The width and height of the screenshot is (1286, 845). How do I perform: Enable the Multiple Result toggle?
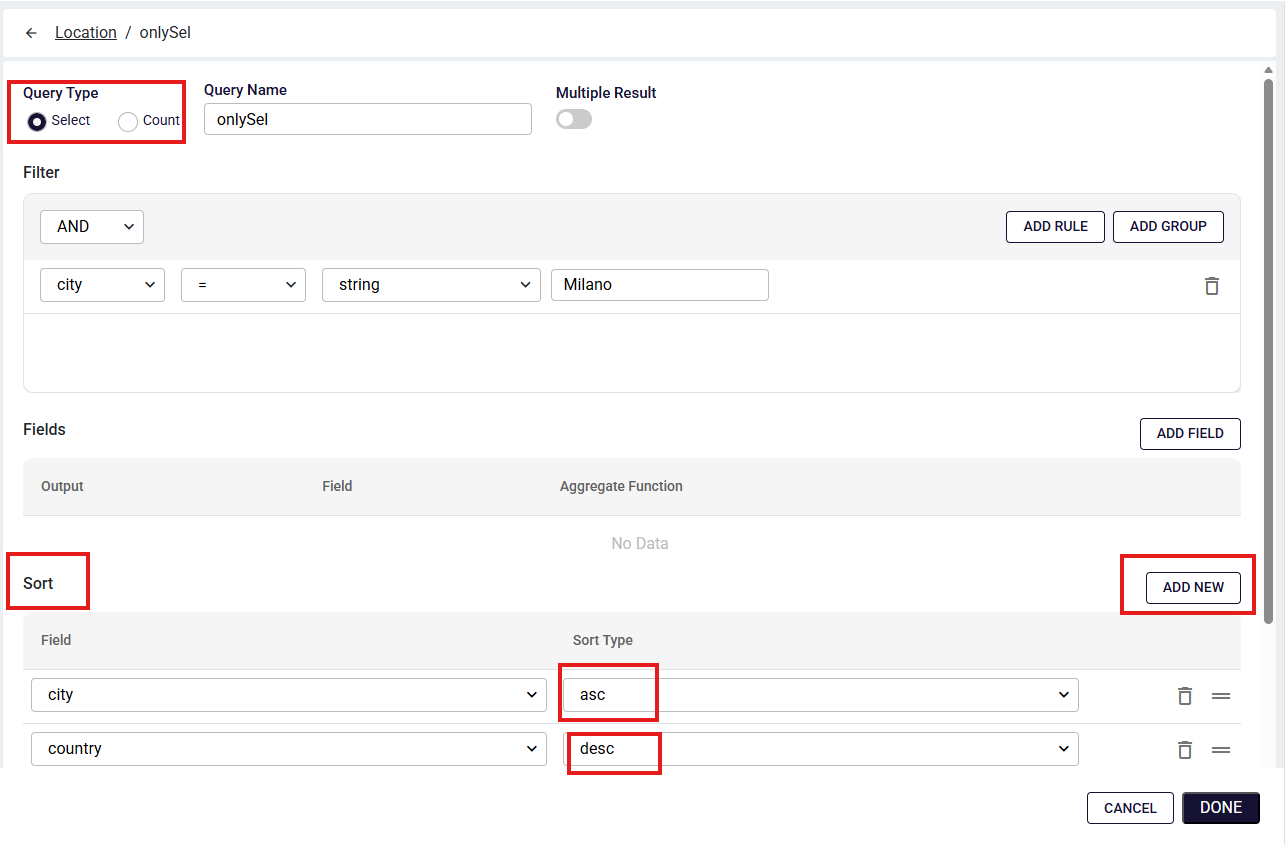pyautogui.click(x=573, y=119)
